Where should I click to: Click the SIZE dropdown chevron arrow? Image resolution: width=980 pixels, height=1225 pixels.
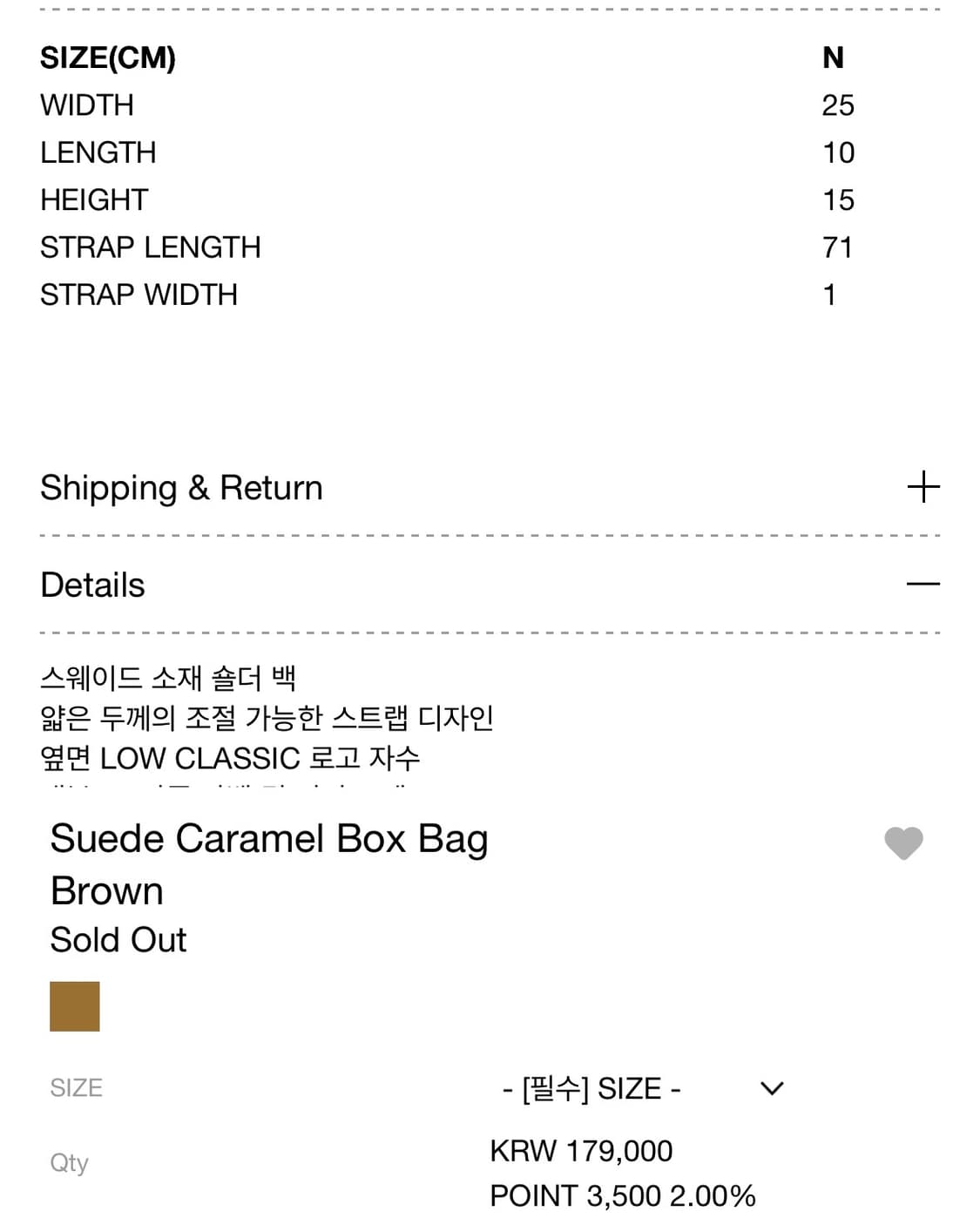pyautogui.click(x=772, y=1088)
